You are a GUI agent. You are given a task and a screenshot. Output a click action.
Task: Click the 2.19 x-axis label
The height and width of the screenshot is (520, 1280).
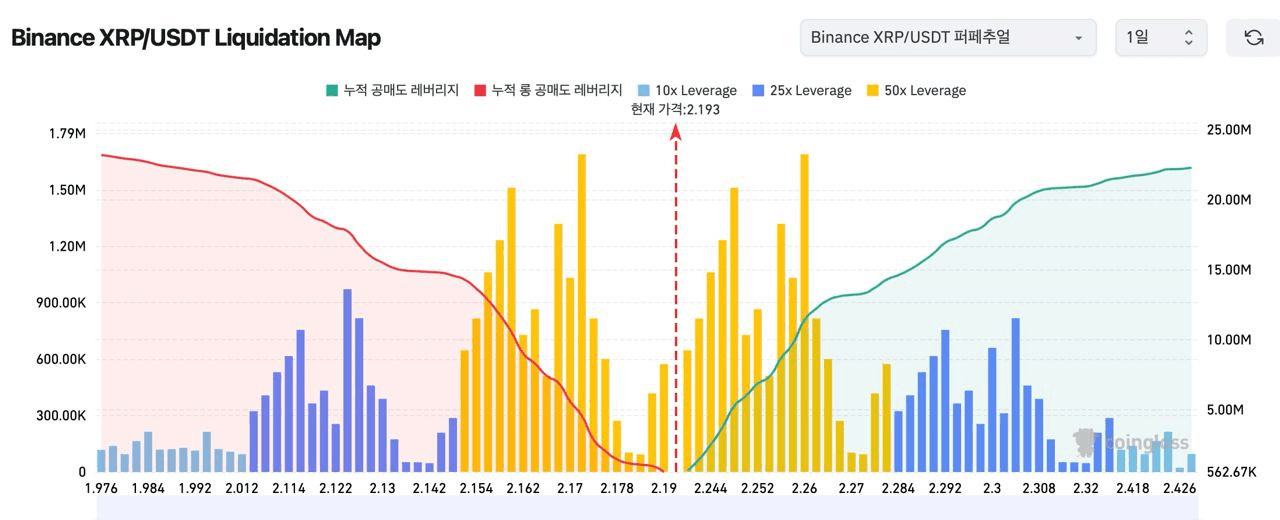click(x=664, y=488)
